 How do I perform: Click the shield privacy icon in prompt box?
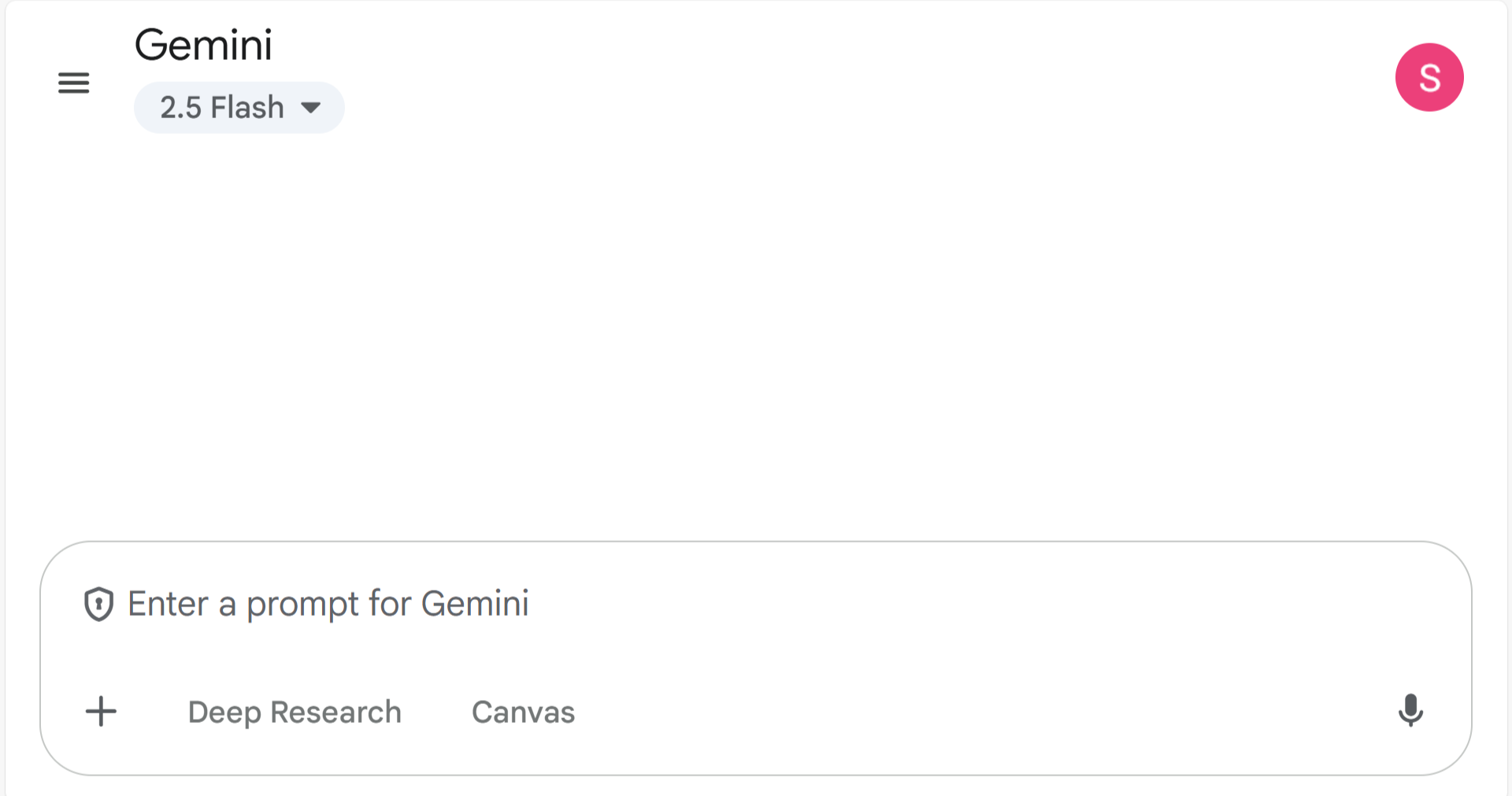click(x=99, y=604)
